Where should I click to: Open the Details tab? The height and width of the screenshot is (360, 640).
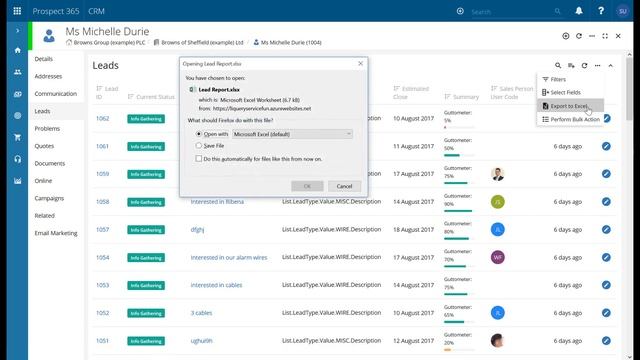[44, 59]
